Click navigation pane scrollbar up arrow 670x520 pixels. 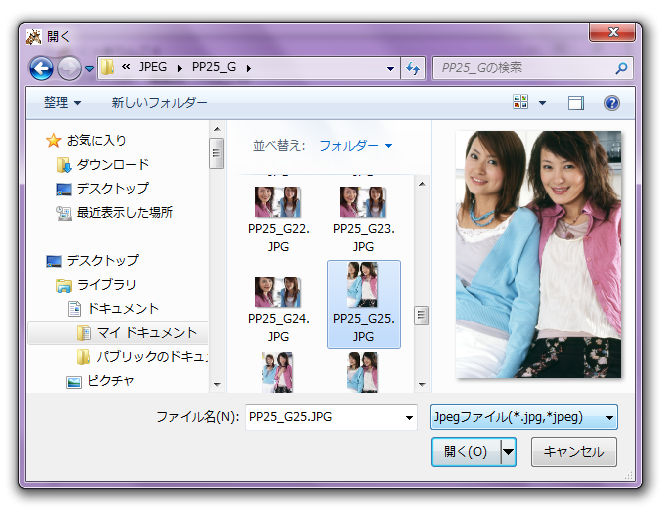[x=217, y=129]
